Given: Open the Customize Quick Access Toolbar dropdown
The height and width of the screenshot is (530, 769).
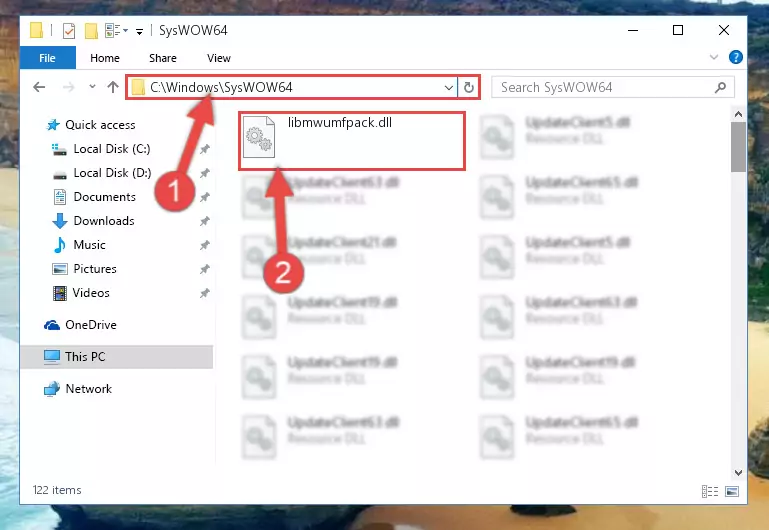Looking at the screenshot, I should [x=139, y=32].
